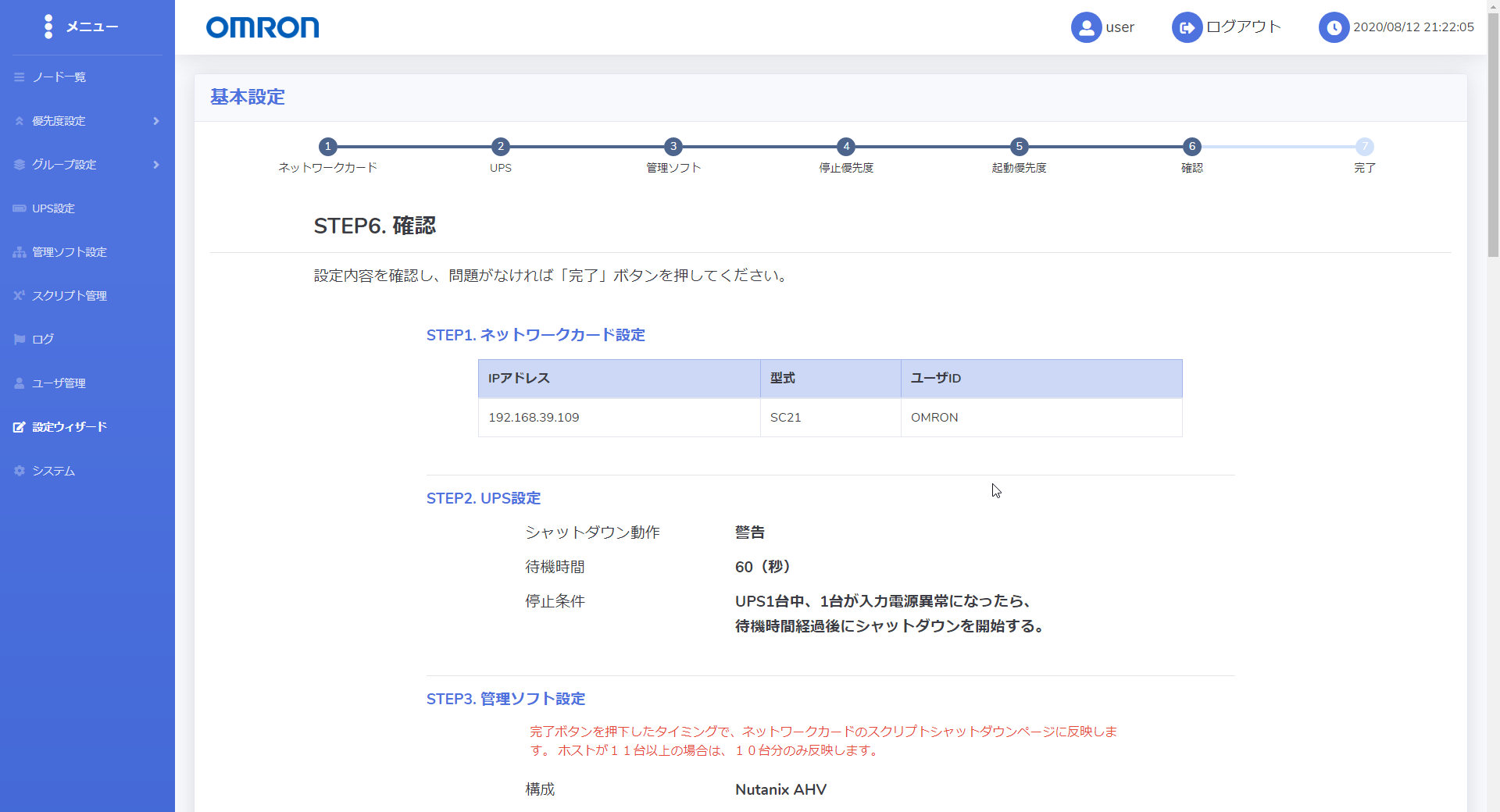1500x812 pixels.
Task: Click the user avatar icon
Action: coord(1086,27)
